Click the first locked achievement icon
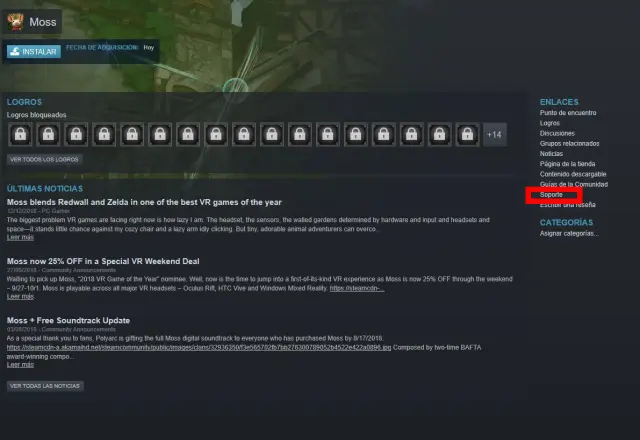This screenshot has height=440, width=640. [20, 134]
